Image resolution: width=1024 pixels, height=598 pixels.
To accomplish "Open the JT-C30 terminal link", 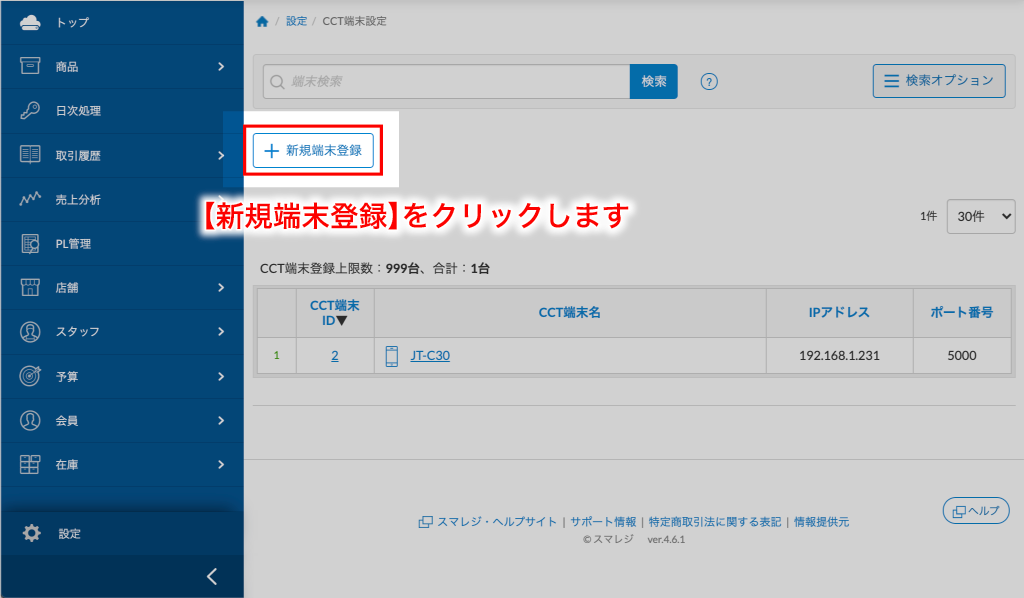I will pyautogui.click(x=430, y=355).
